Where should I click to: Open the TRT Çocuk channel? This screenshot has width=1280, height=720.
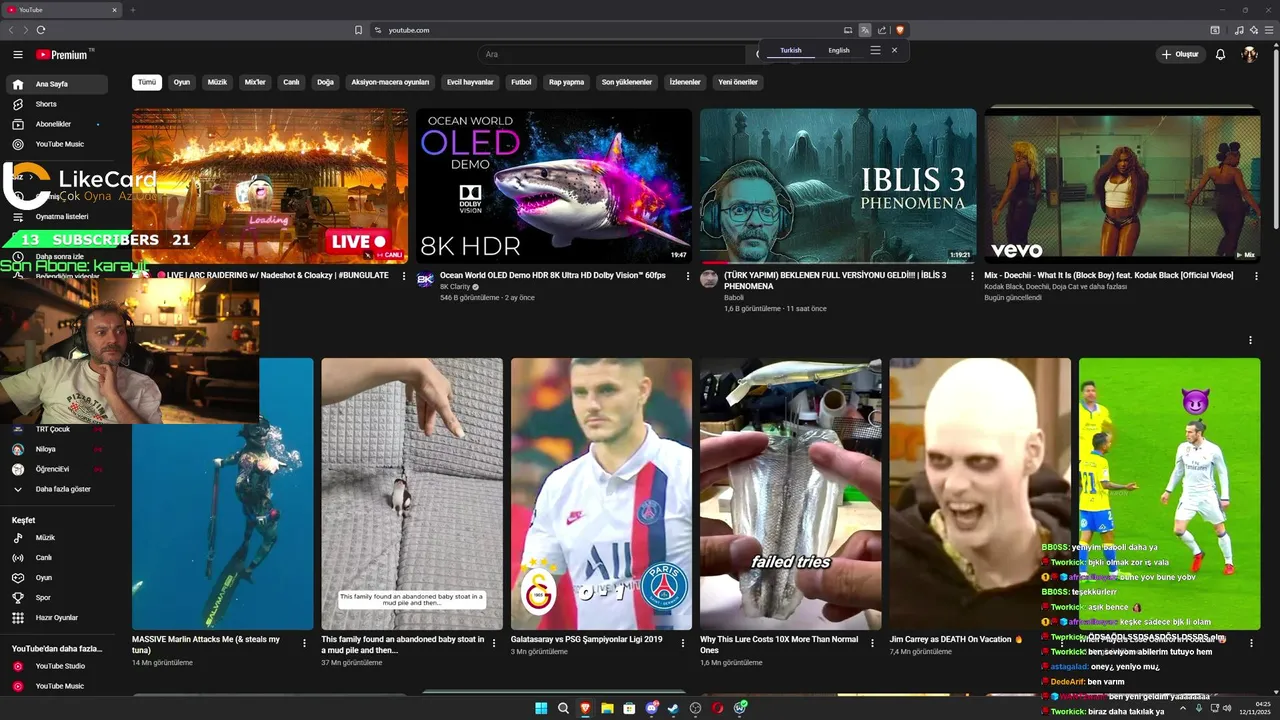[56, 429]
